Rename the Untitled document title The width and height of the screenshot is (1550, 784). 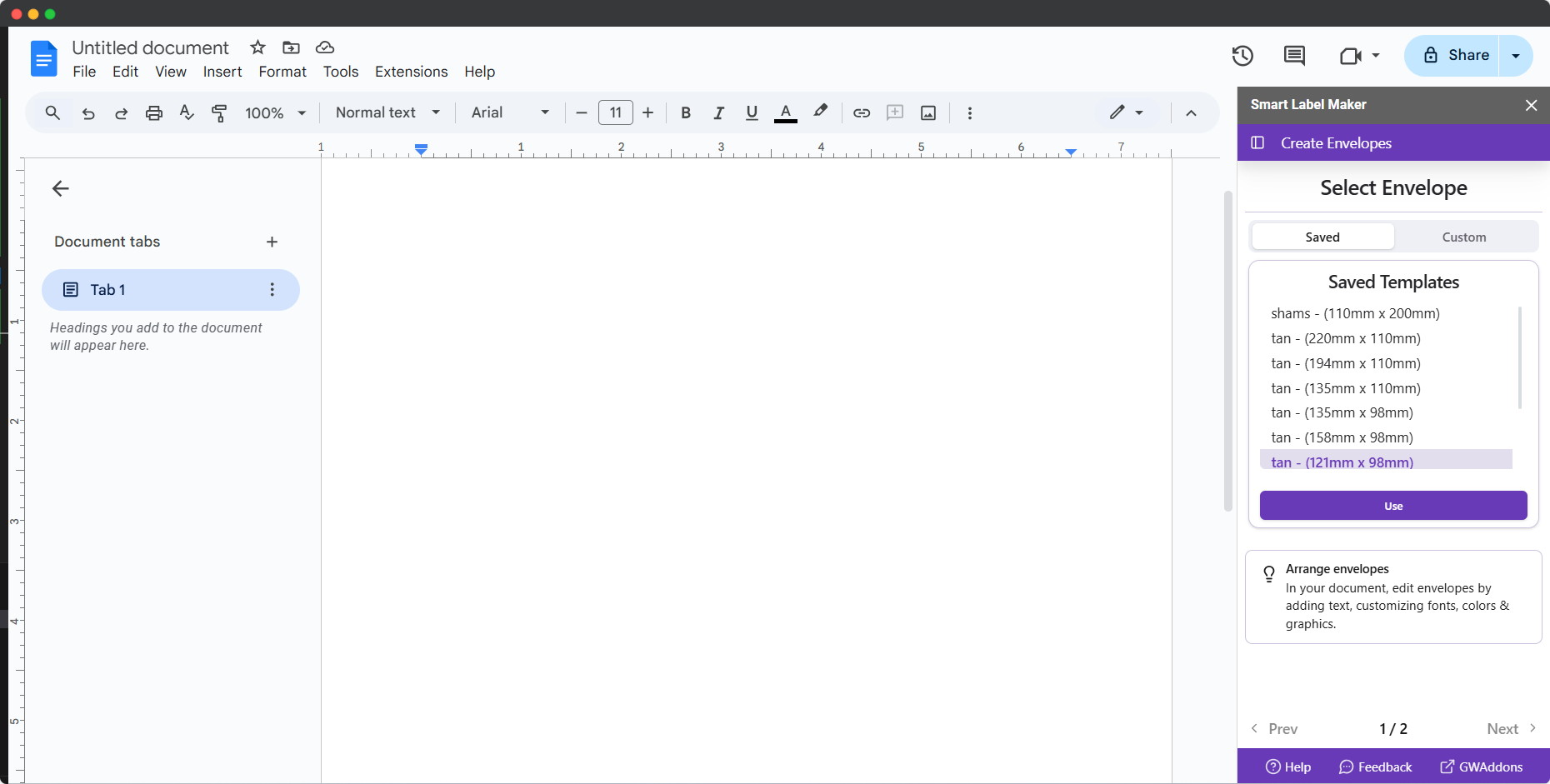click(150, 47)
